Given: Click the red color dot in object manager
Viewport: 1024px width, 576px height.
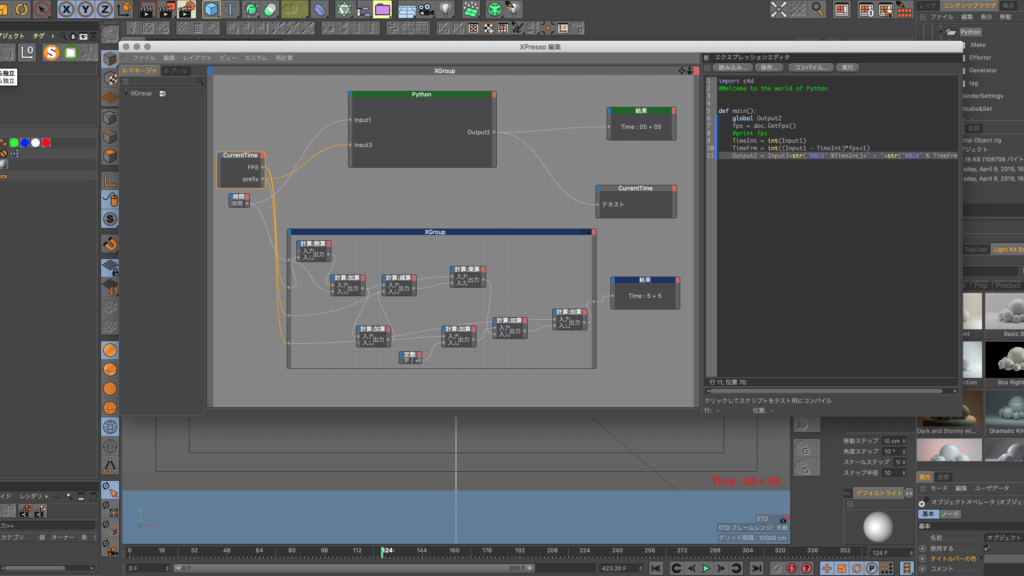Looking at the screenshot, I should (46, 142).
